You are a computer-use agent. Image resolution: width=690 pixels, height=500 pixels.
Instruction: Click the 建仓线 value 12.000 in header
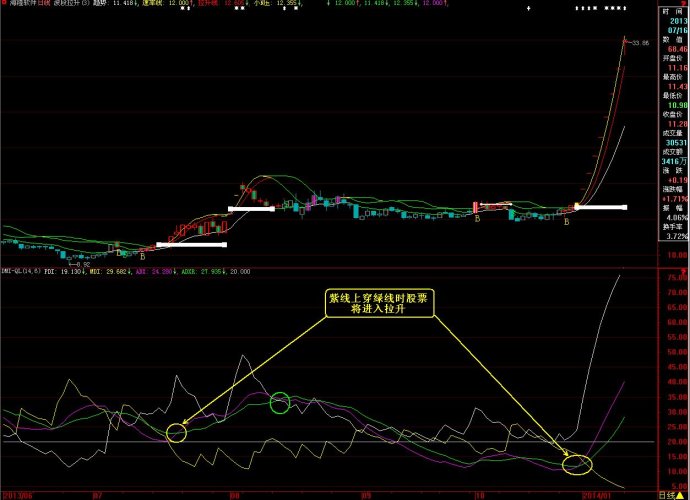pos(180,3)
